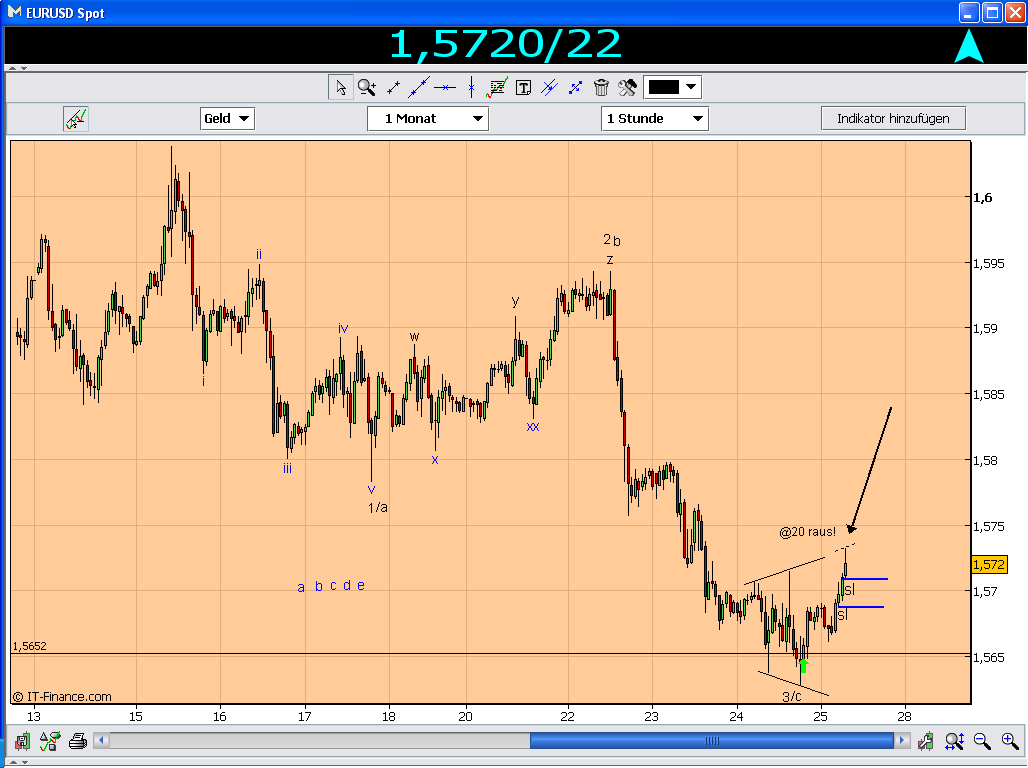Click the cyan up arrow price indicator

968,46
